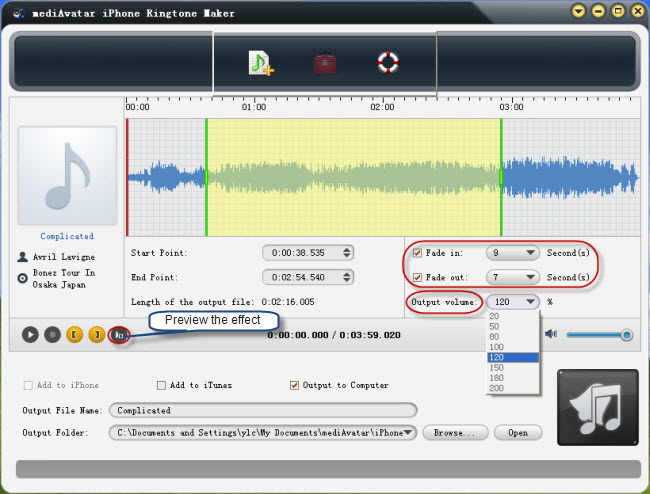Click the Add to iPhone checkbox
The height and width of the screenshot is (494, 650).
coord(28,385)
